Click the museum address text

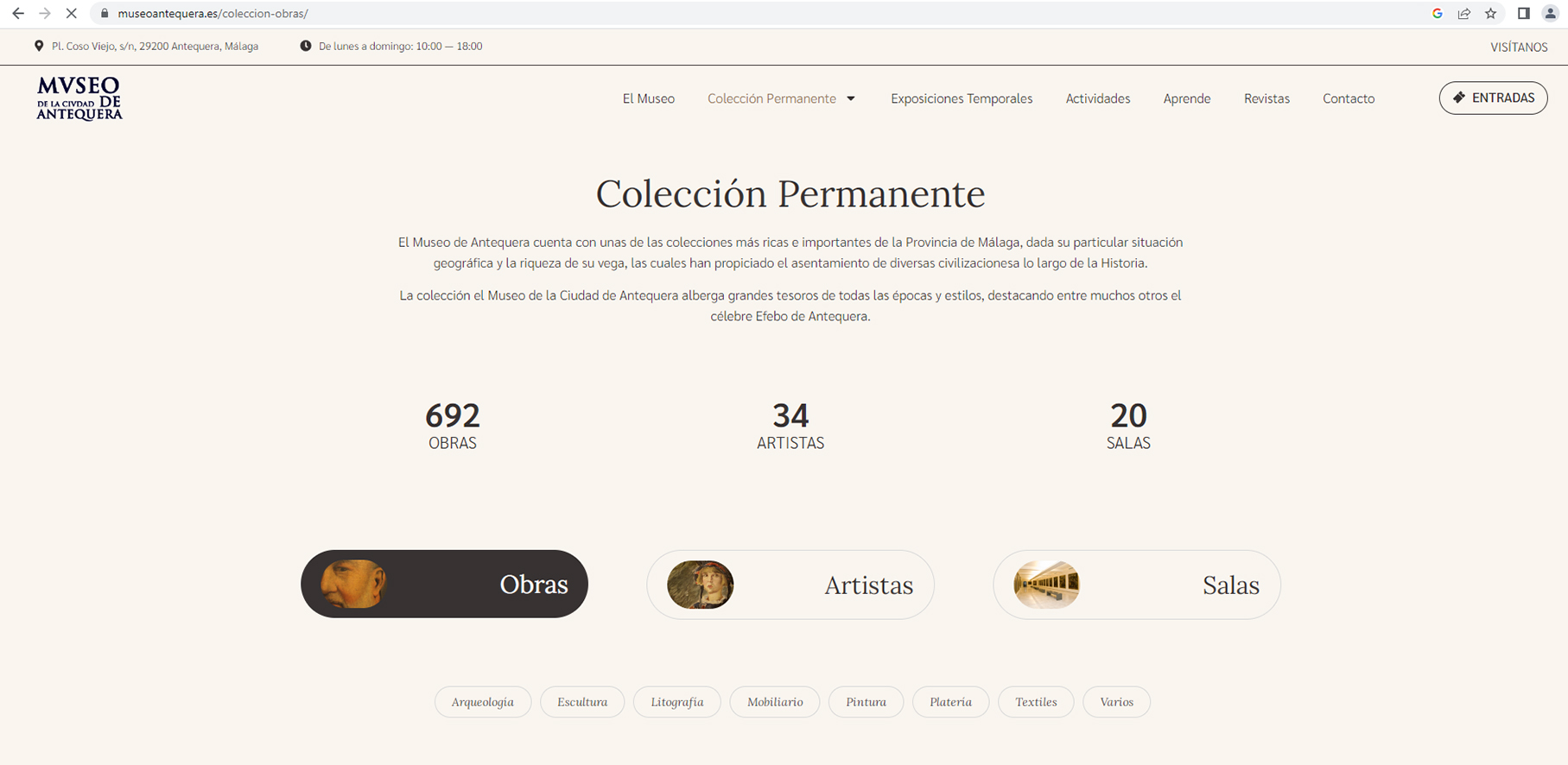click(155, 47)
